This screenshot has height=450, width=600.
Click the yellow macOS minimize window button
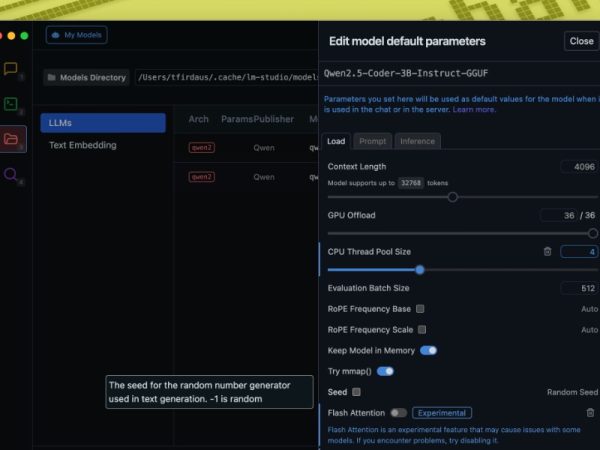11,36
